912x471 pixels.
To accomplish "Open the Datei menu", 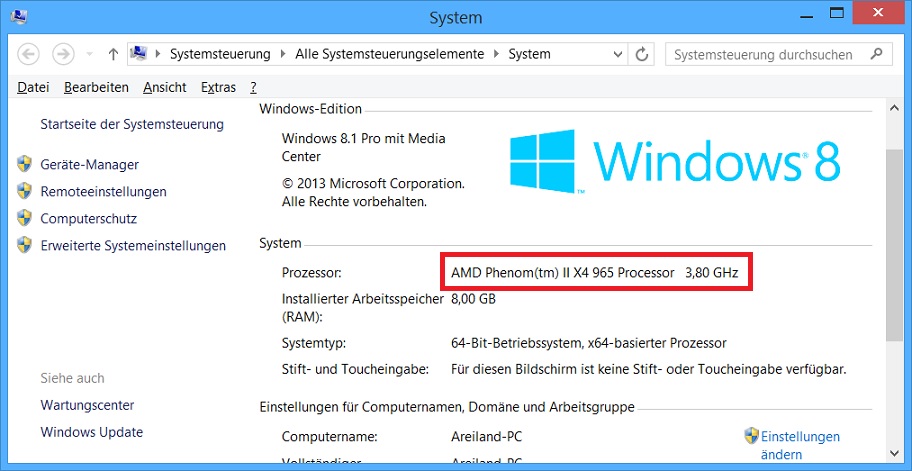I will pos(33,88).
